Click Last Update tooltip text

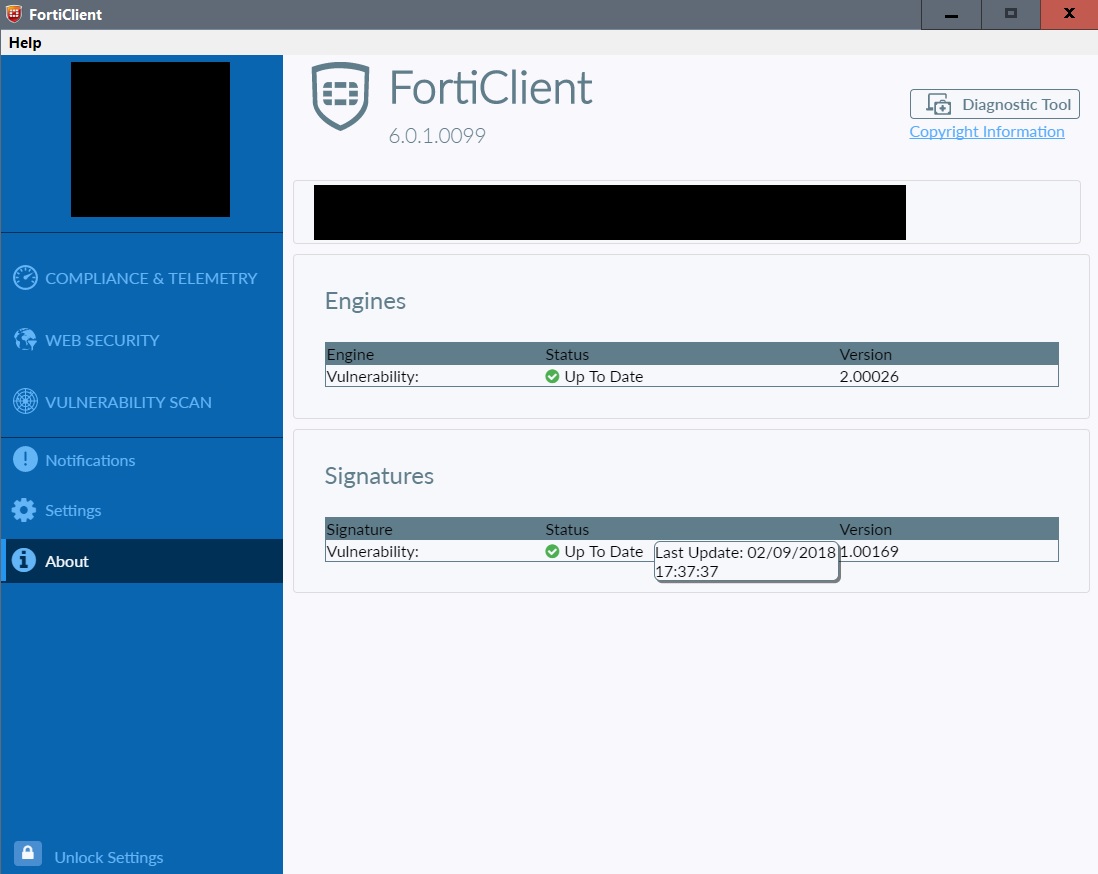click(x=746, y=562)
